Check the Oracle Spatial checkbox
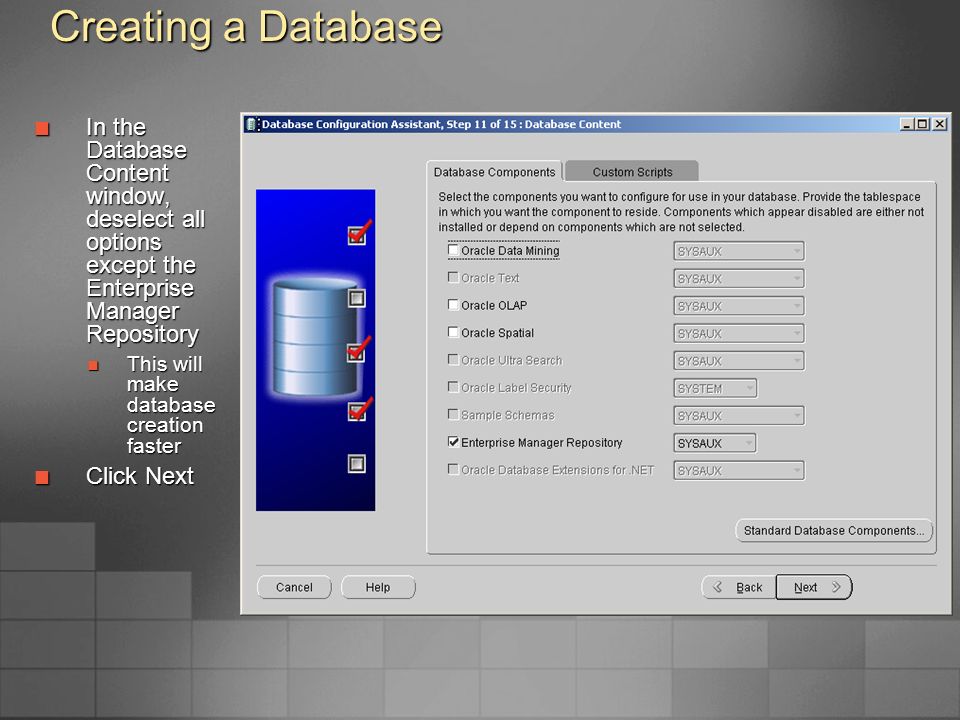The height and width of the screenshot is (720, 960). (x=453, y=332)
